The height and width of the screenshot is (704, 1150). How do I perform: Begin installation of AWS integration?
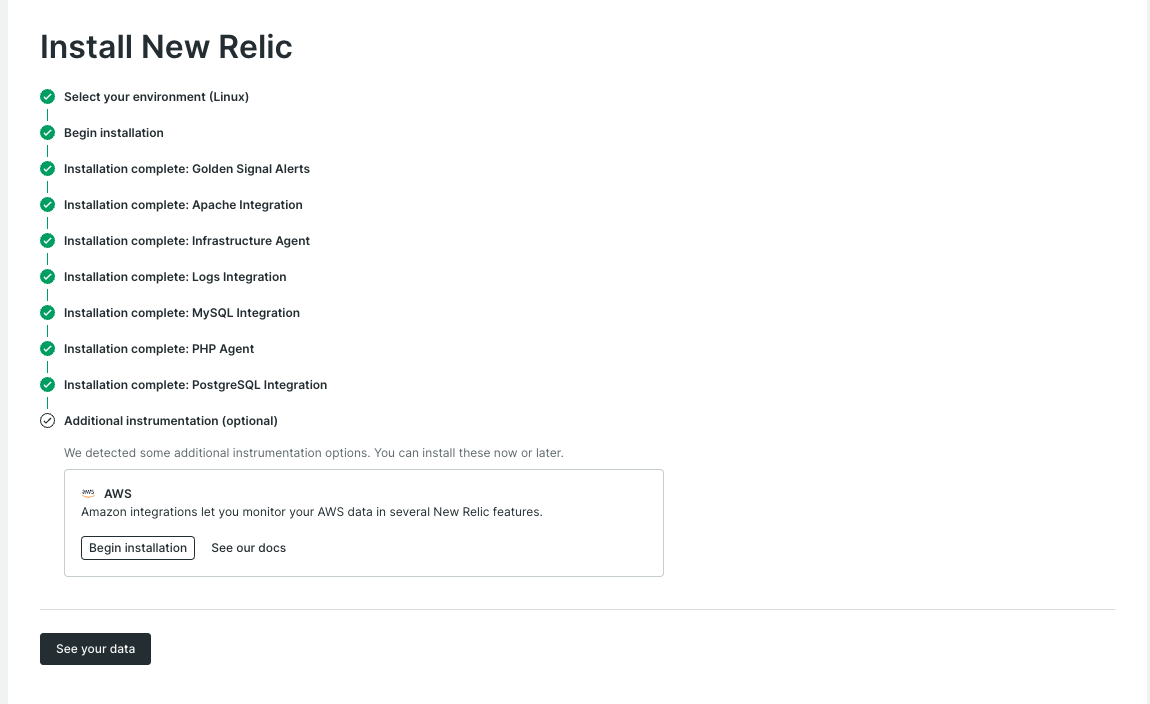[x=138, y=548]
